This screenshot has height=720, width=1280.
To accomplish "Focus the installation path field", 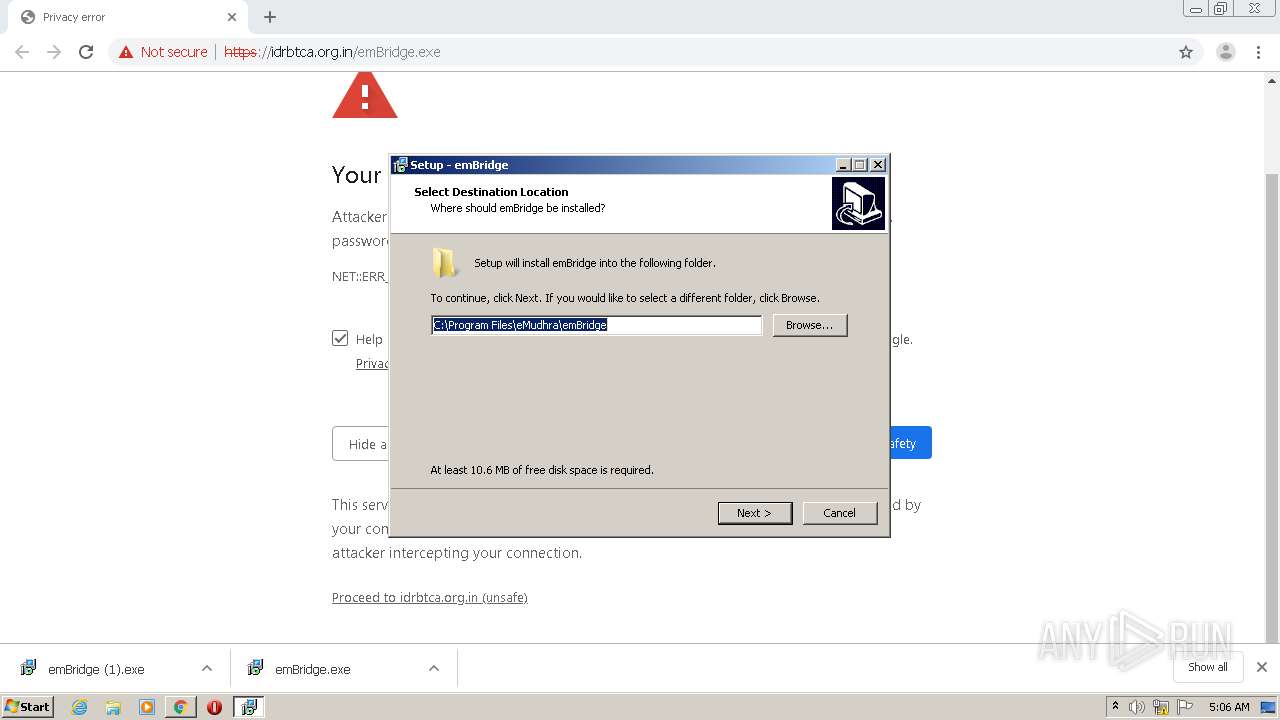I will [x=597, y=325].
